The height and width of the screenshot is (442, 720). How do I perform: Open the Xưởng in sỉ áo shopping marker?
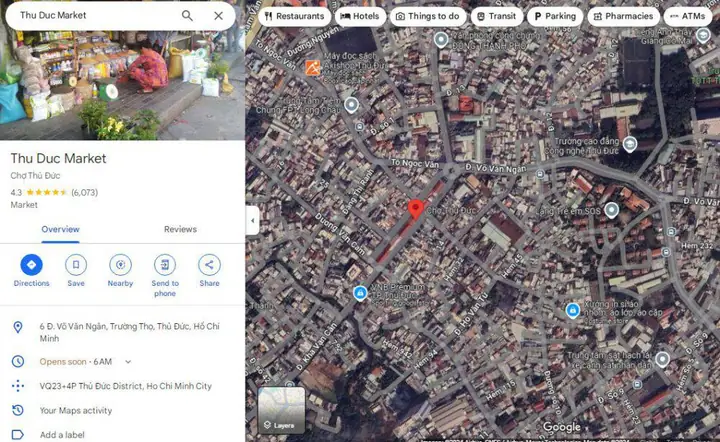[573, 310]
